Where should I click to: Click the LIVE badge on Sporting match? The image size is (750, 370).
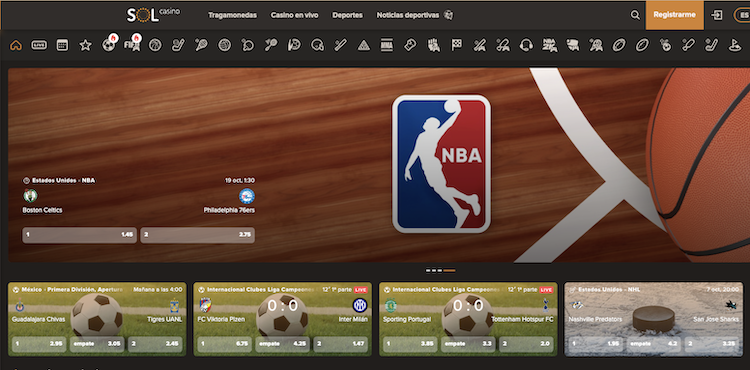pos(546,290)
